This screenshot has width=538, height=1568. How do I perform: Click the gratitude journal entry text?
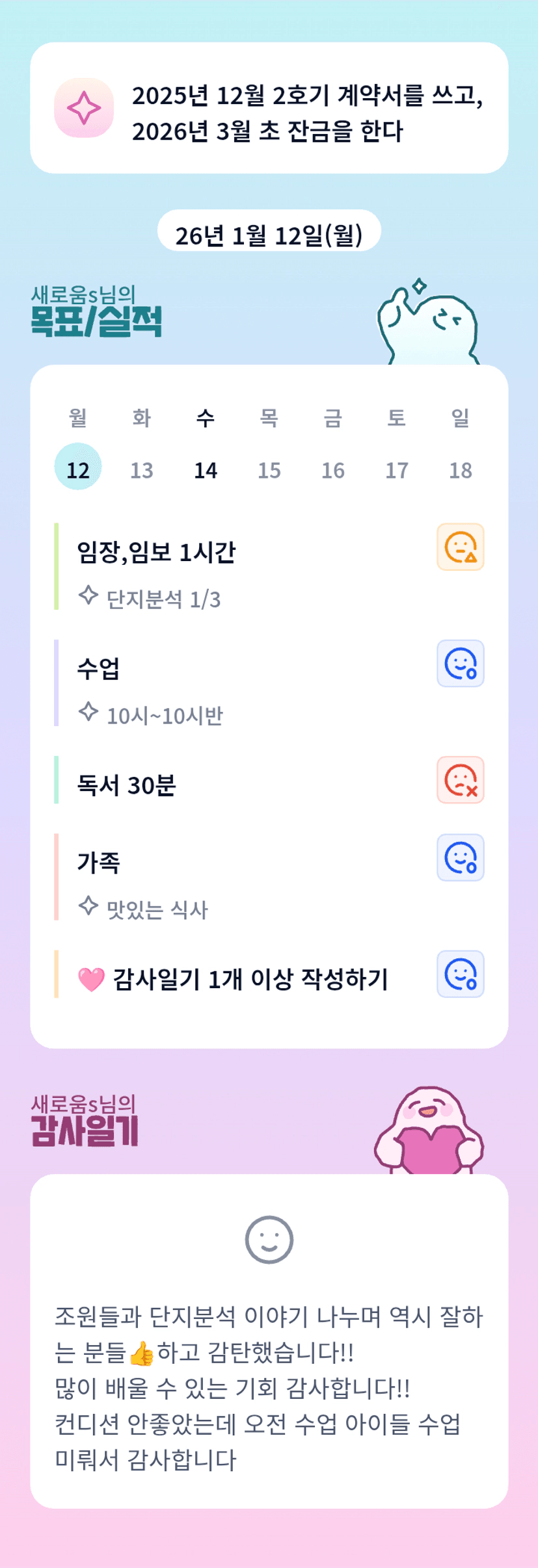(x=269, y=1387)
